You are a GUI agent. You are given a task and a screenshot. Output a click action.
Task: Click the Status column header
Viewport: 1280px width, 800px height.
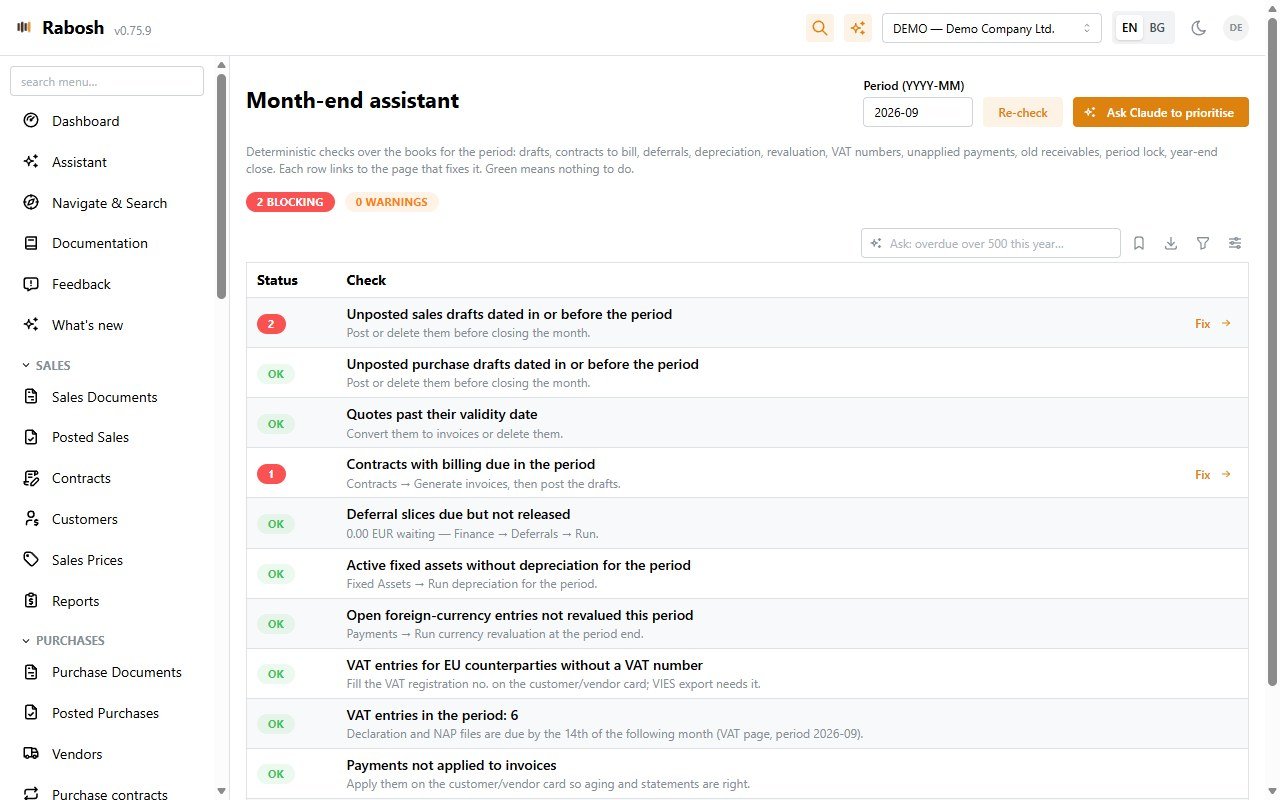click(277, 280)
